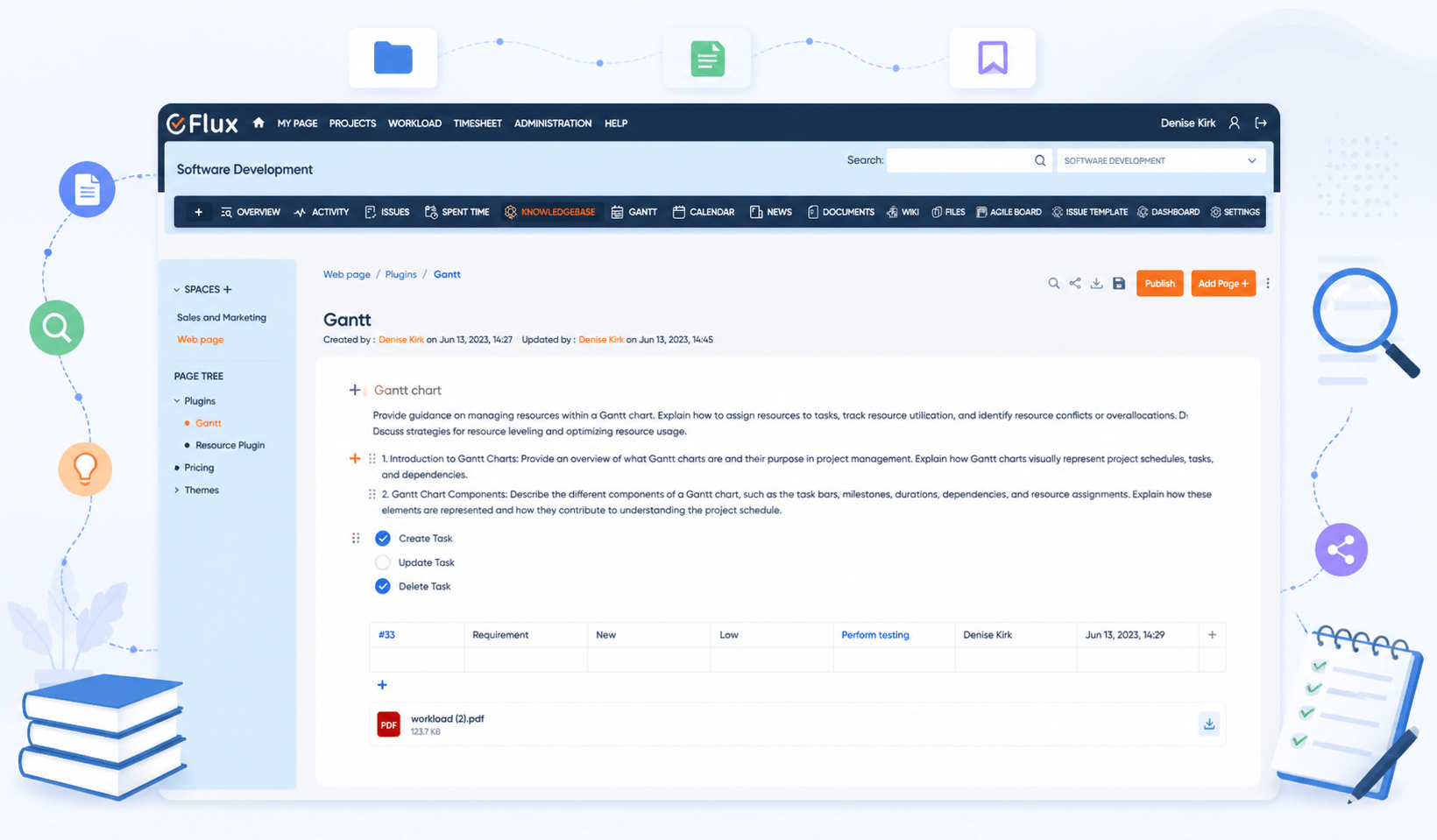Viewport: 1437px width, 840px height.
Task: Open the WIKI tab
Action: click(903, 212)
